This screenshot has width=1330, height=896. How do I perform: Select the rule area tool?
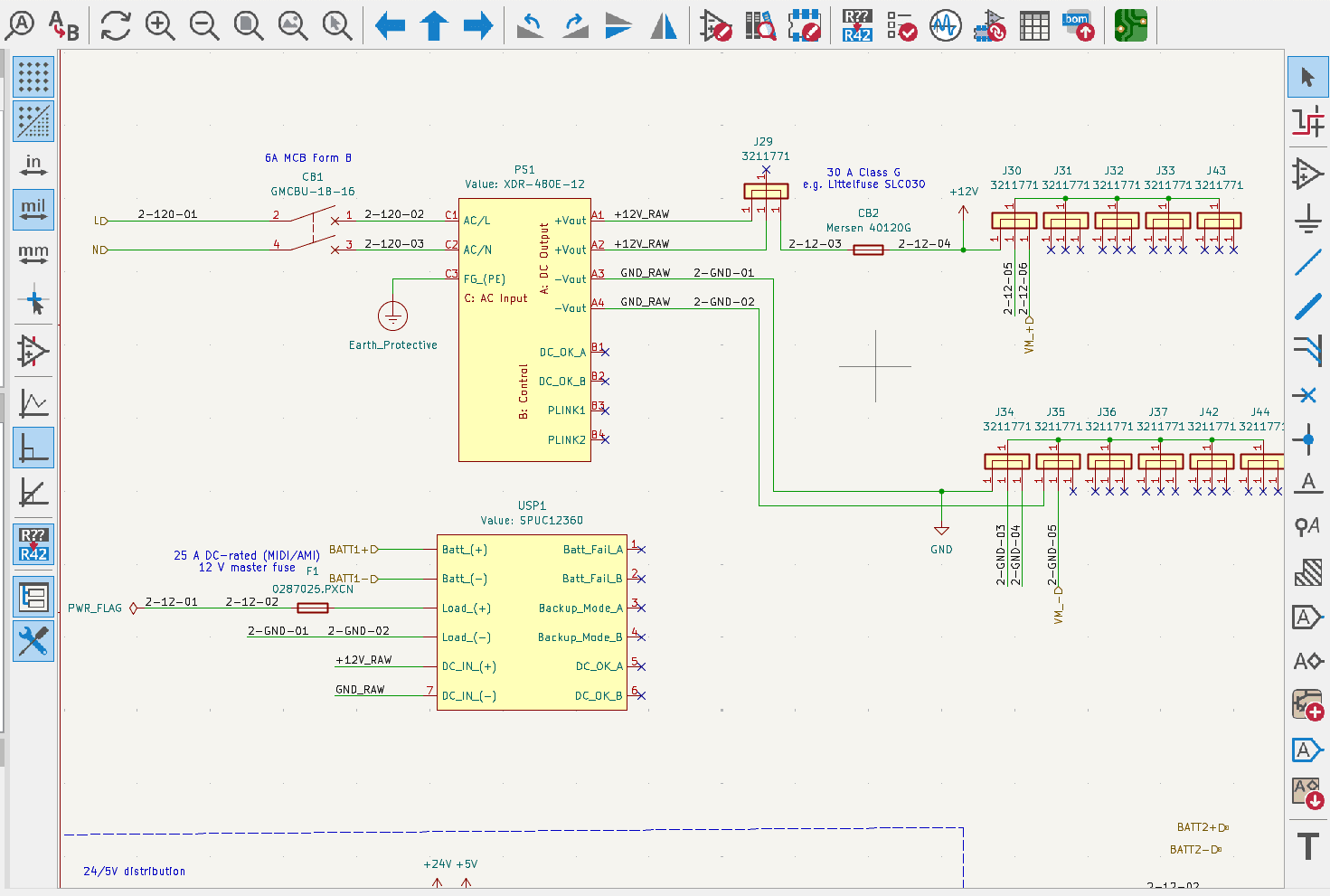point(1307,572)
